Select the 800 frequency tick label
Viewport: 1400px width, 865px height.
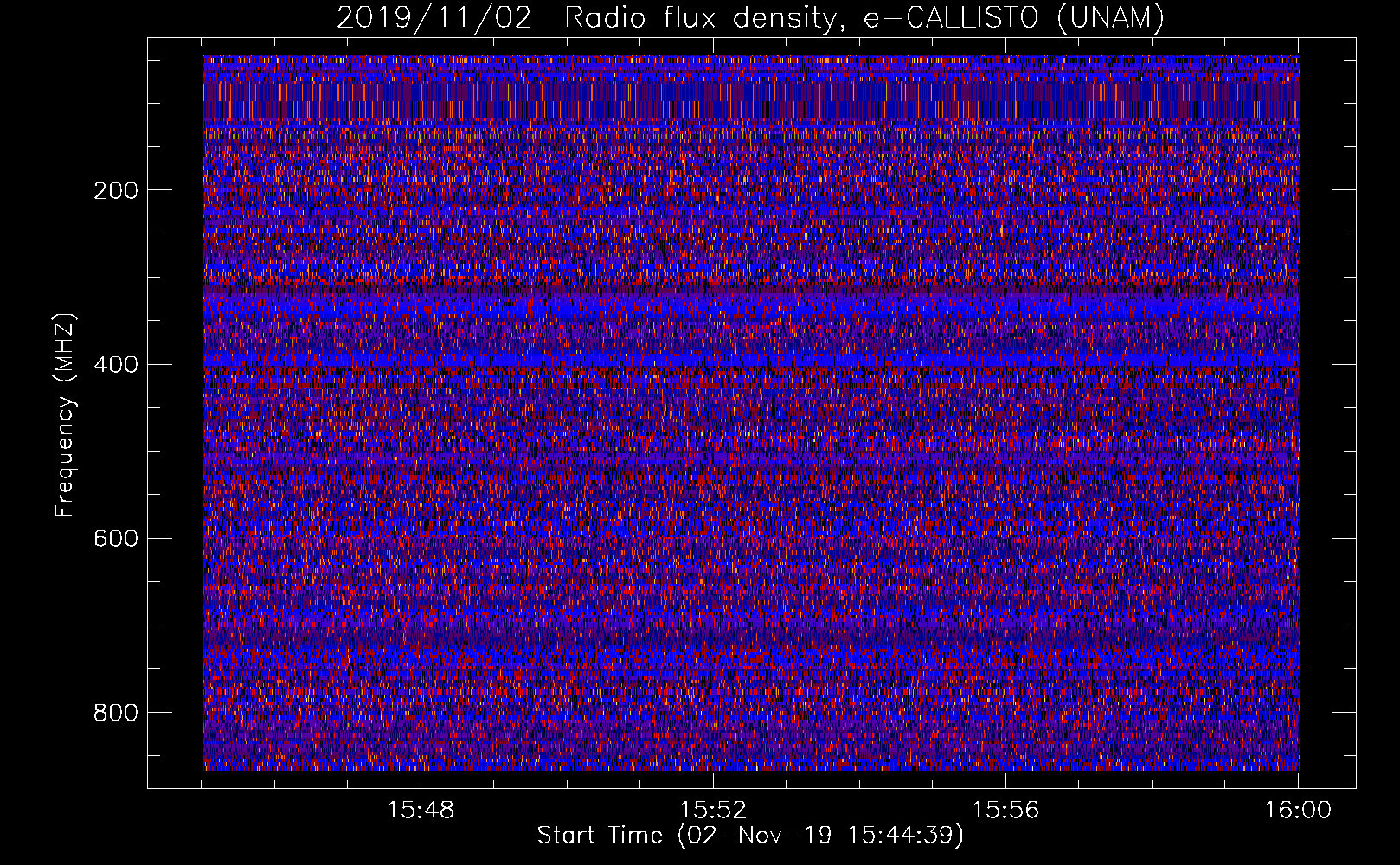tap(115, 712)
